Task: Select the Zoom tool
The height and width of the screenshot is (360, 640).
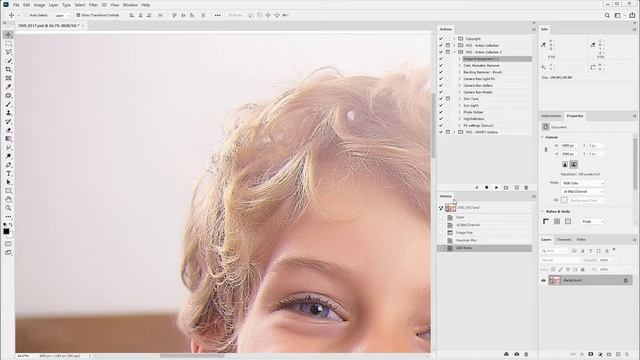Action: 8,208
